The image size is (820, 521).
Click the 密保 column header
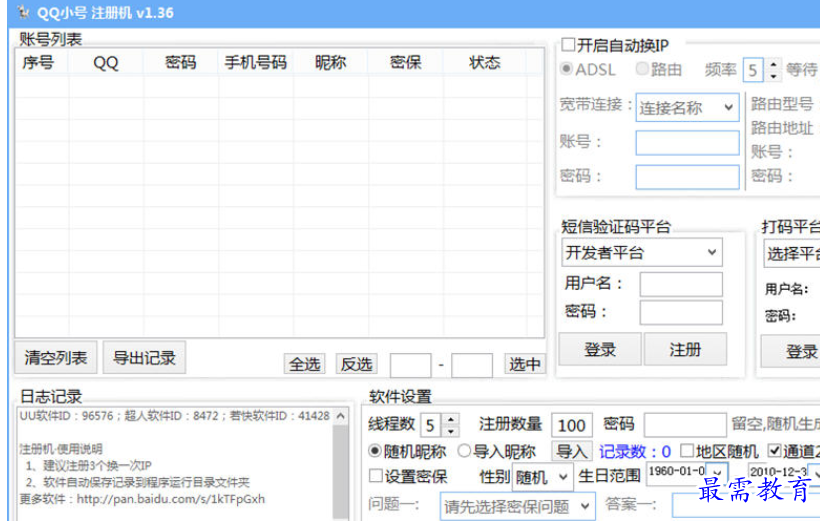point(405,63)
